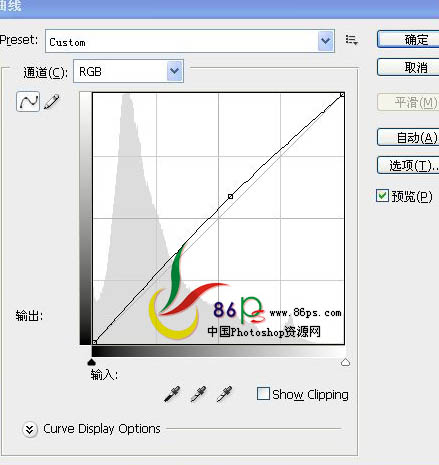The image size is (439, 465).
Task: Click the black input slider triangle
Action: point(91,362)
